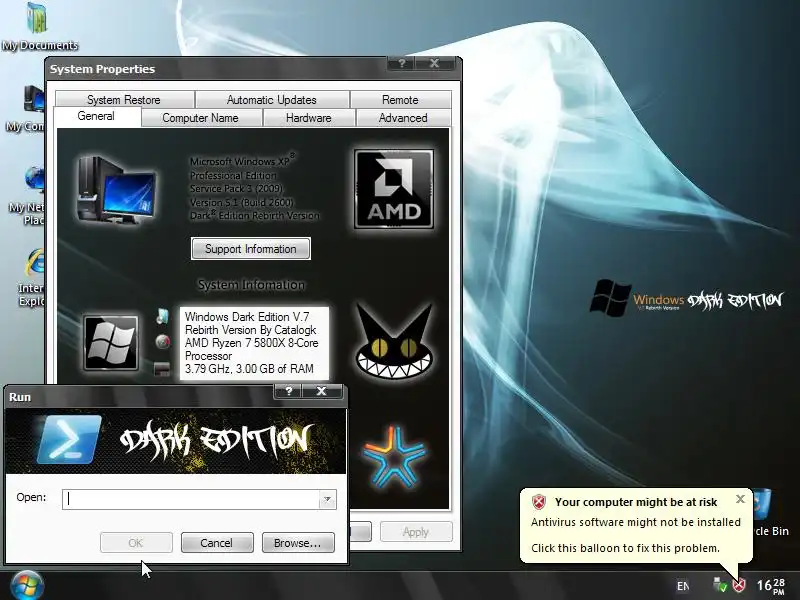Click Browse... in the Run dialog
Image resolution: width=800 pixels, height=600 pixels.
(298, 543)
